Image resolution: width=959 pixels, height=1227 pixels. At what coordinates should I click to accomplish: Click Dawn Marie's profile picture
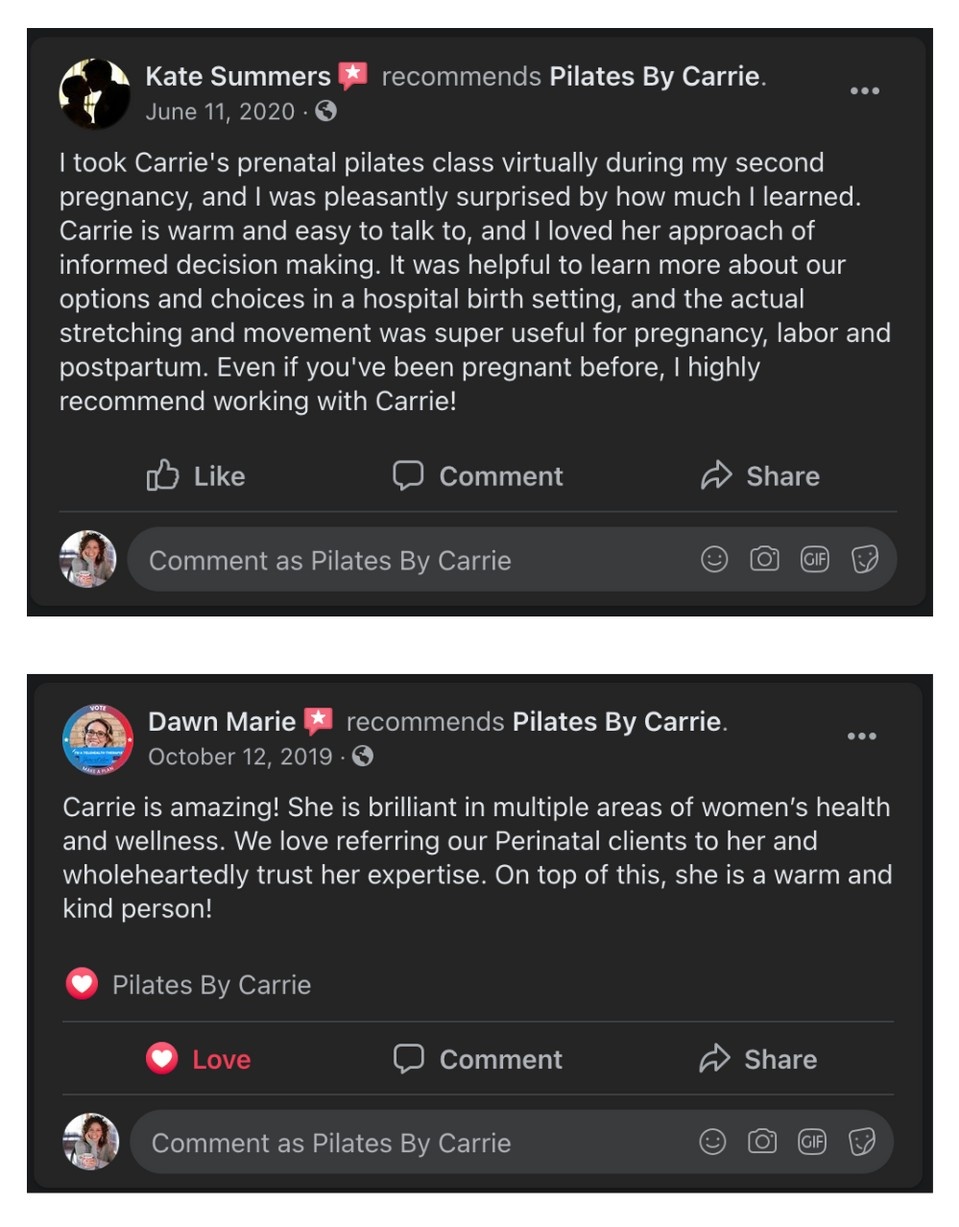pyautogui.click(x=98, y=738)
